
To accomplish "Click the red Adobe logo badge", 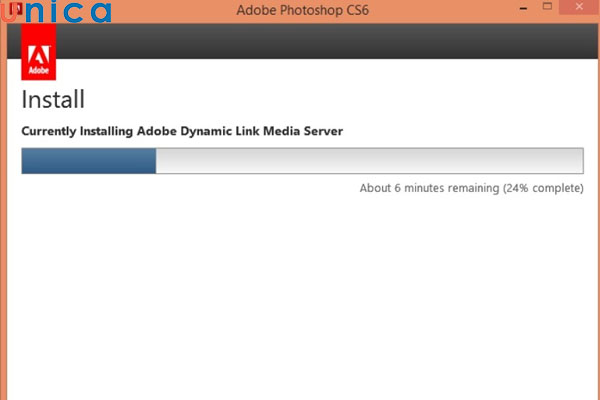I will point(38,60).
